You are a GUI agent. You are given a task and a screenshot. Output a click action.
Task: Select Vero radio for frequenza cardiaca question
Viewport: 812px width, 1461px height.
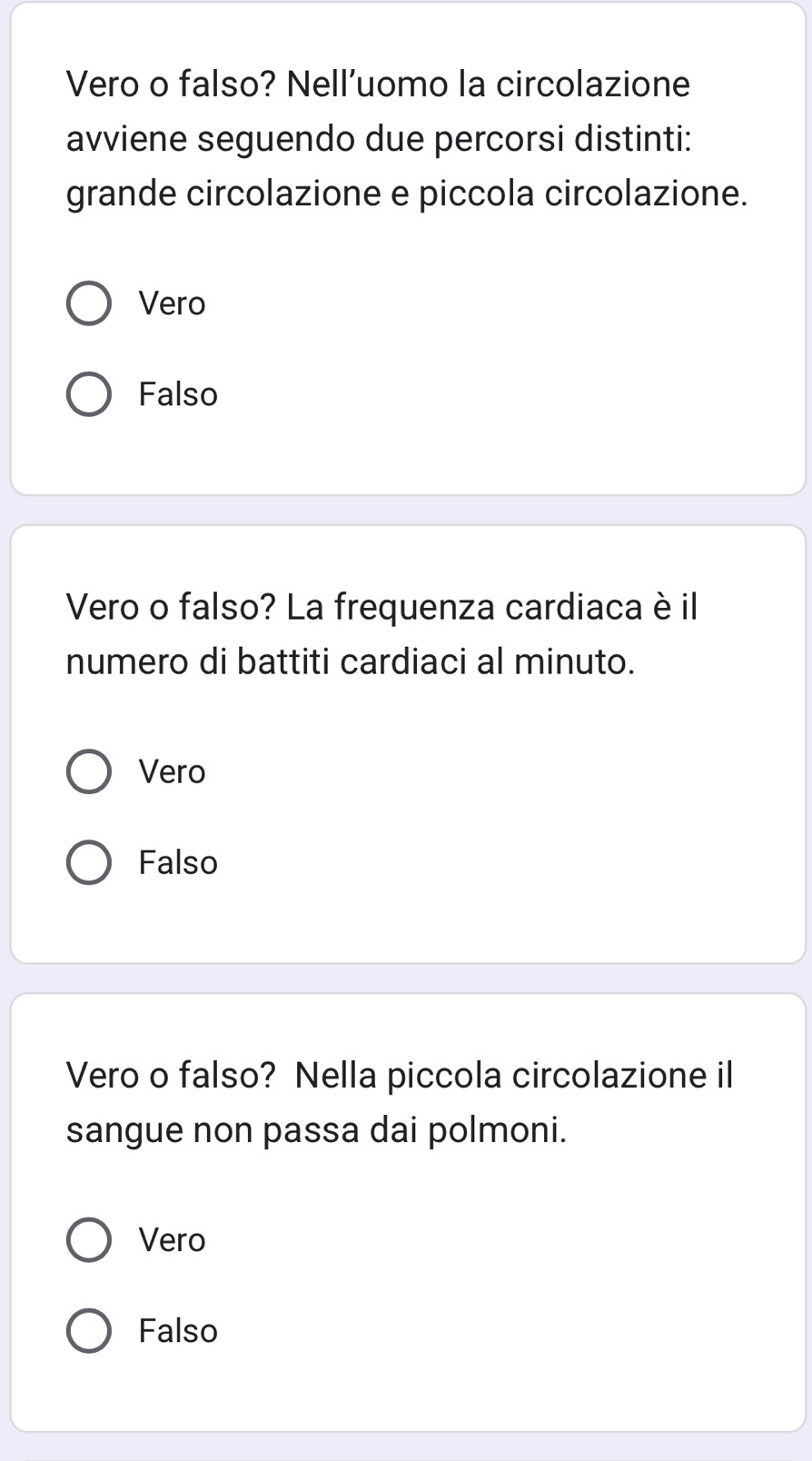click(x=89, y=772)
